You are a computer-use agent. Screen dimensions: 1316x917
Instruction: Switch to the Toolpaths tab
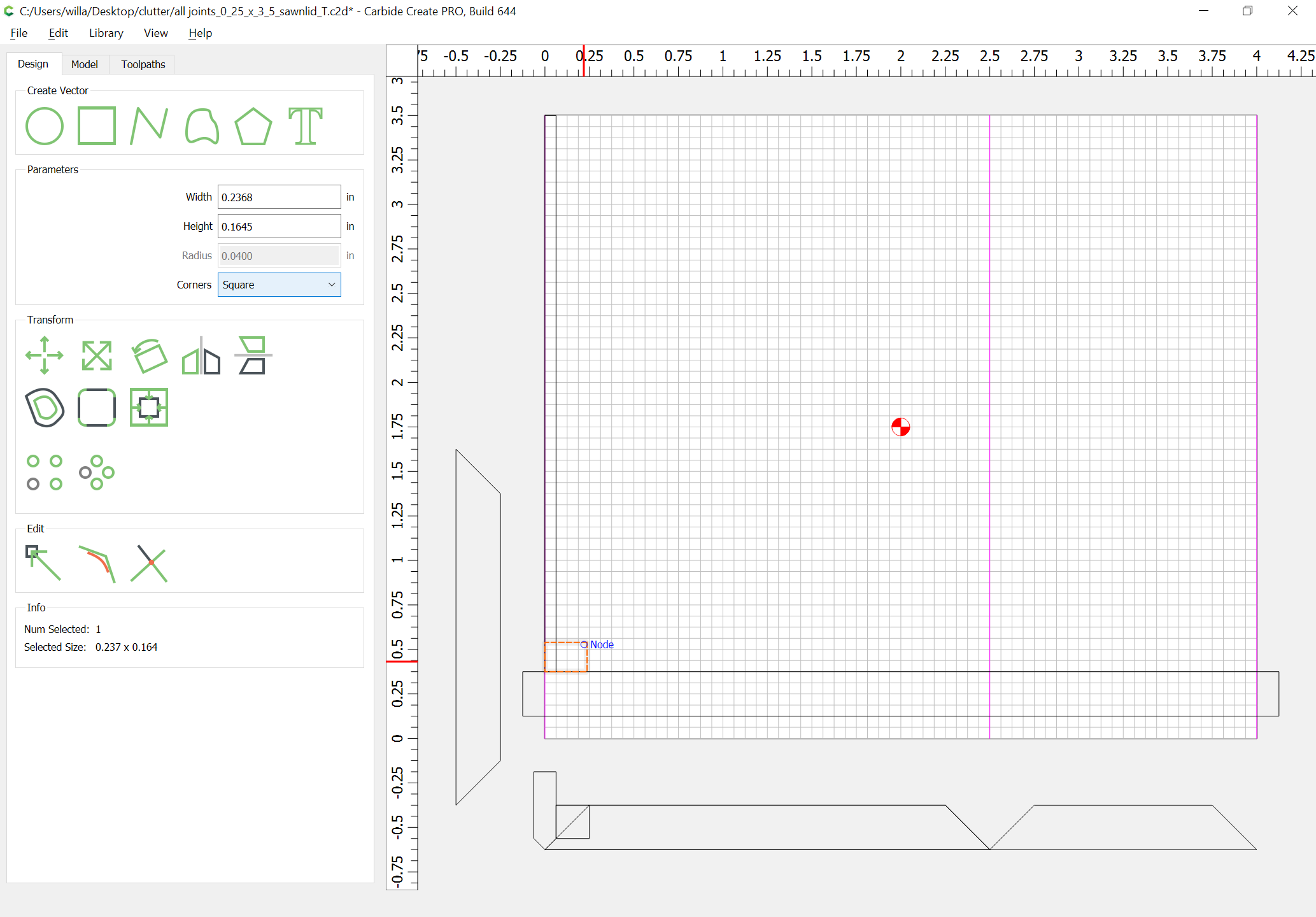pos(143,64)
